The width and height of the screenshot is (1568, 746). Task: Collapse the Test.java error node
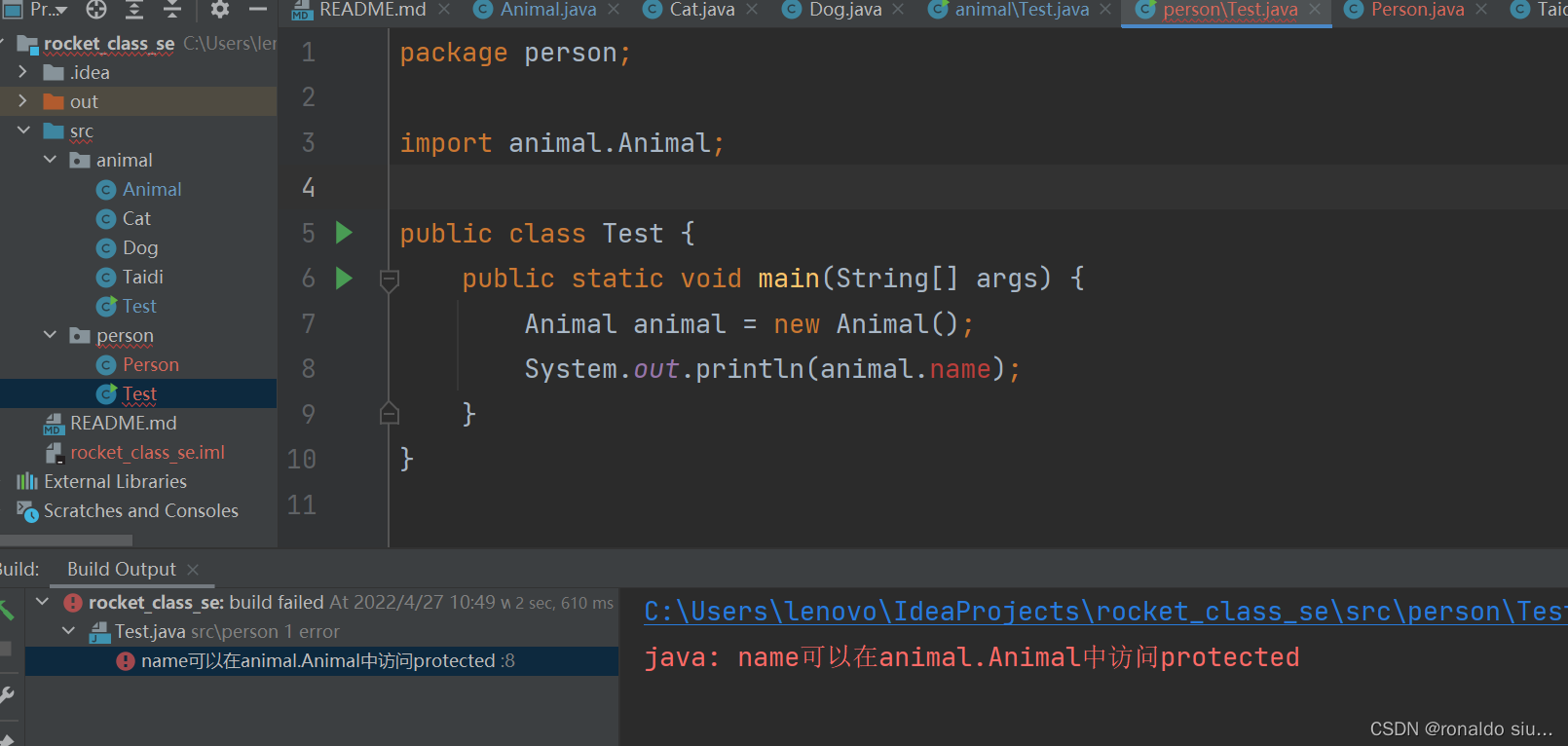pyautogui.click(x=68, y=631)
